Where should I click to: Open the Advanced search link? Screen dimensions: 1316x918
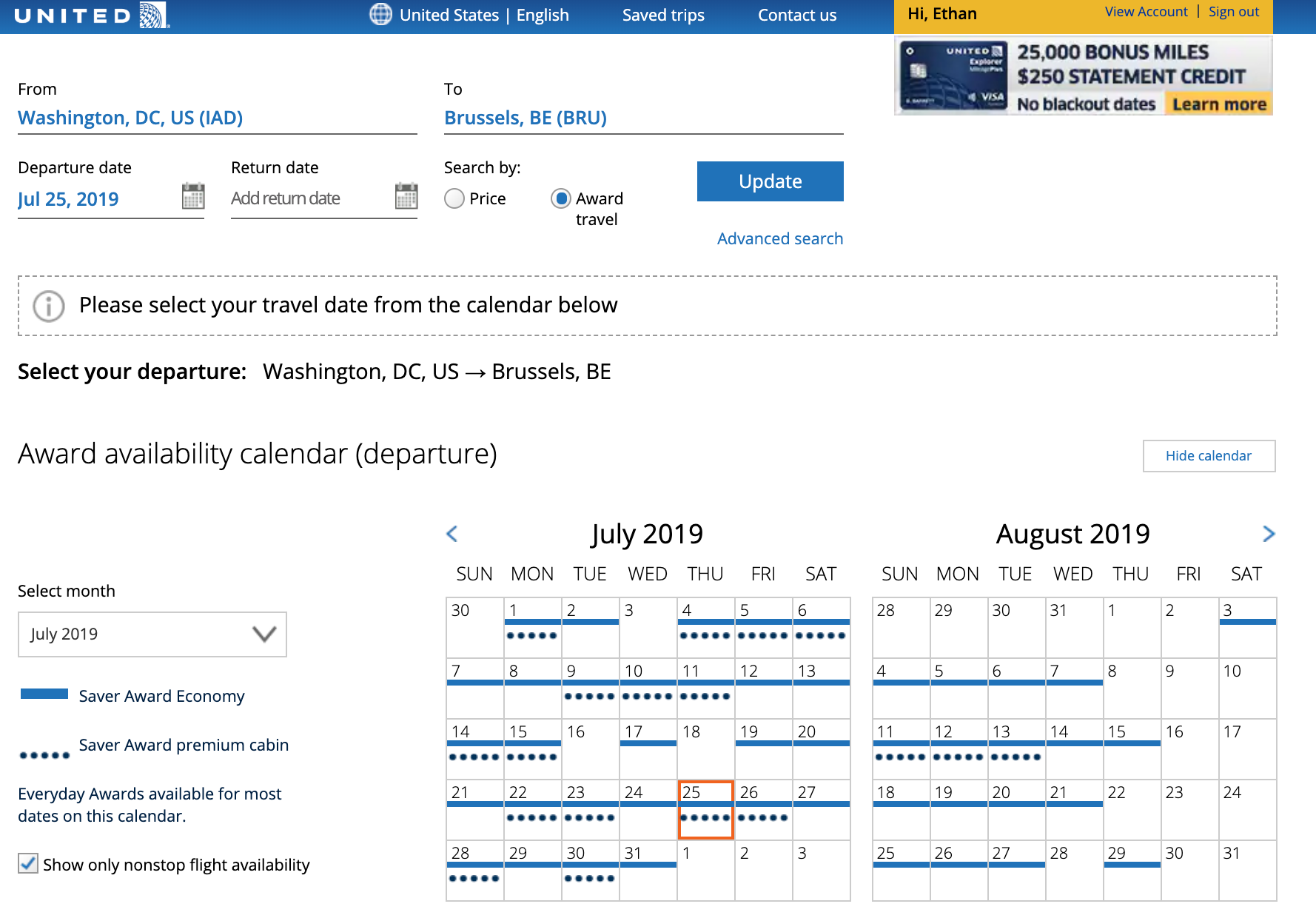[780, 238]
